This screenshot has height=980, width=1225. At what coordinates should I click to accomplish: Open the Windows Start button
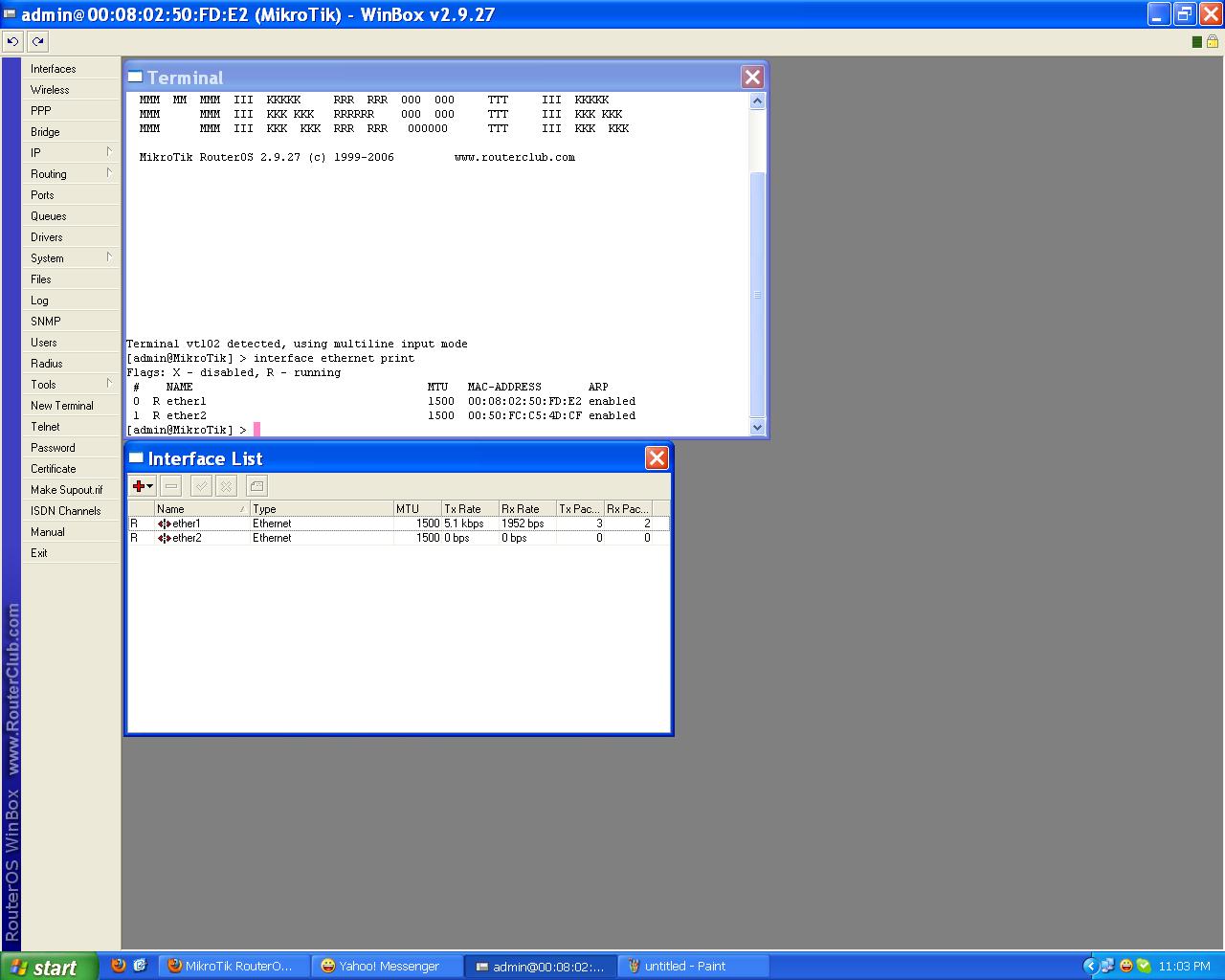click(x=49, y=967)
